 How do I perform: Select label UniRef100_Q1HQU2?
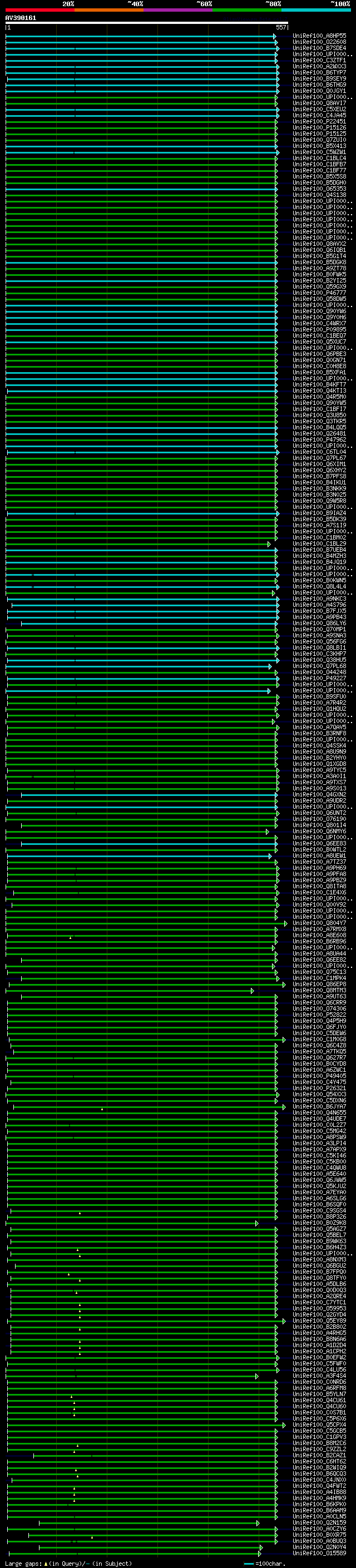[319, 709]
